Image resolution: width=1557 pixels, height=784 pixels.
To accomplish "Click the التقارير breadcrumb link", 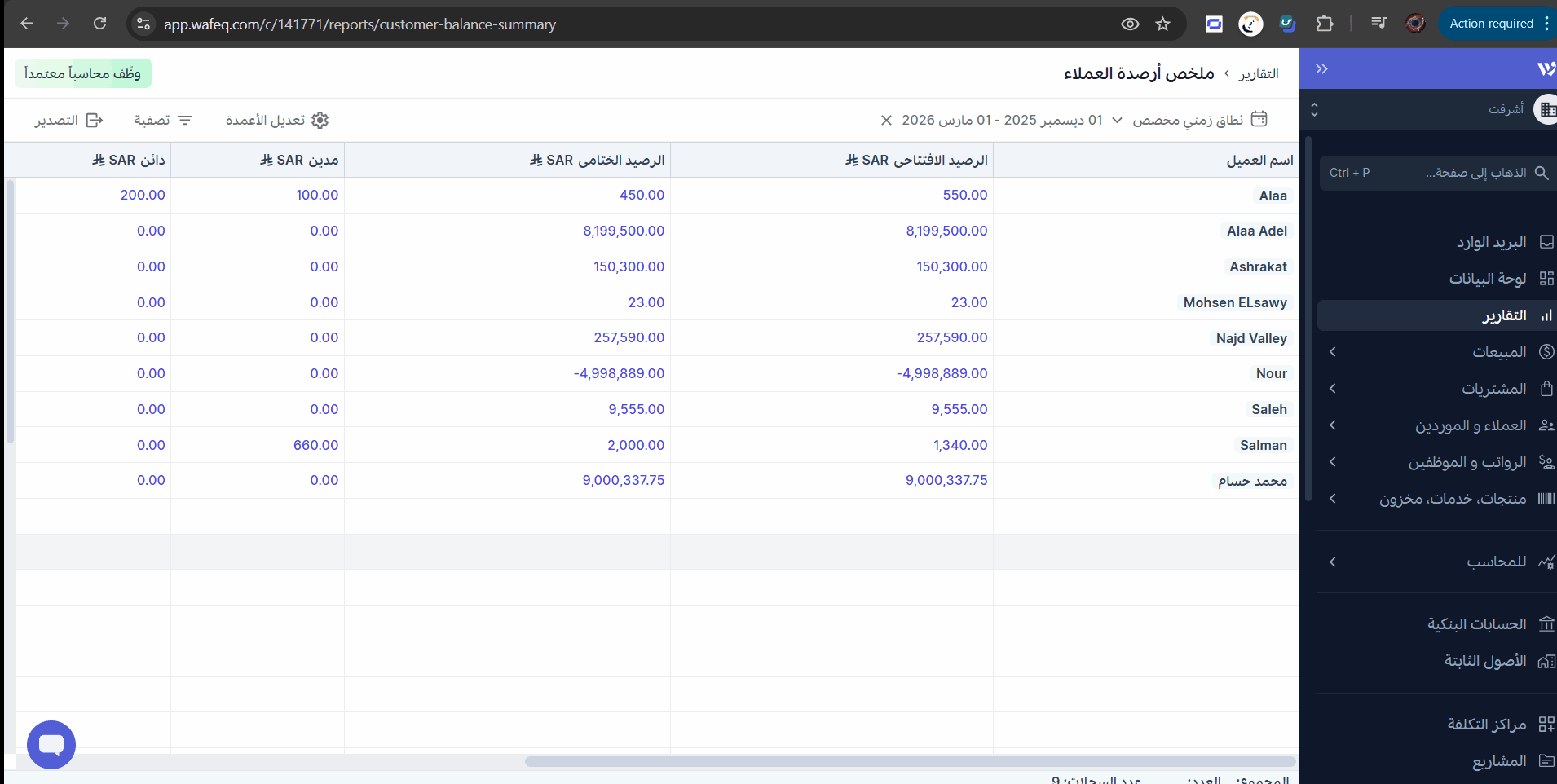I will point(1258,74).
